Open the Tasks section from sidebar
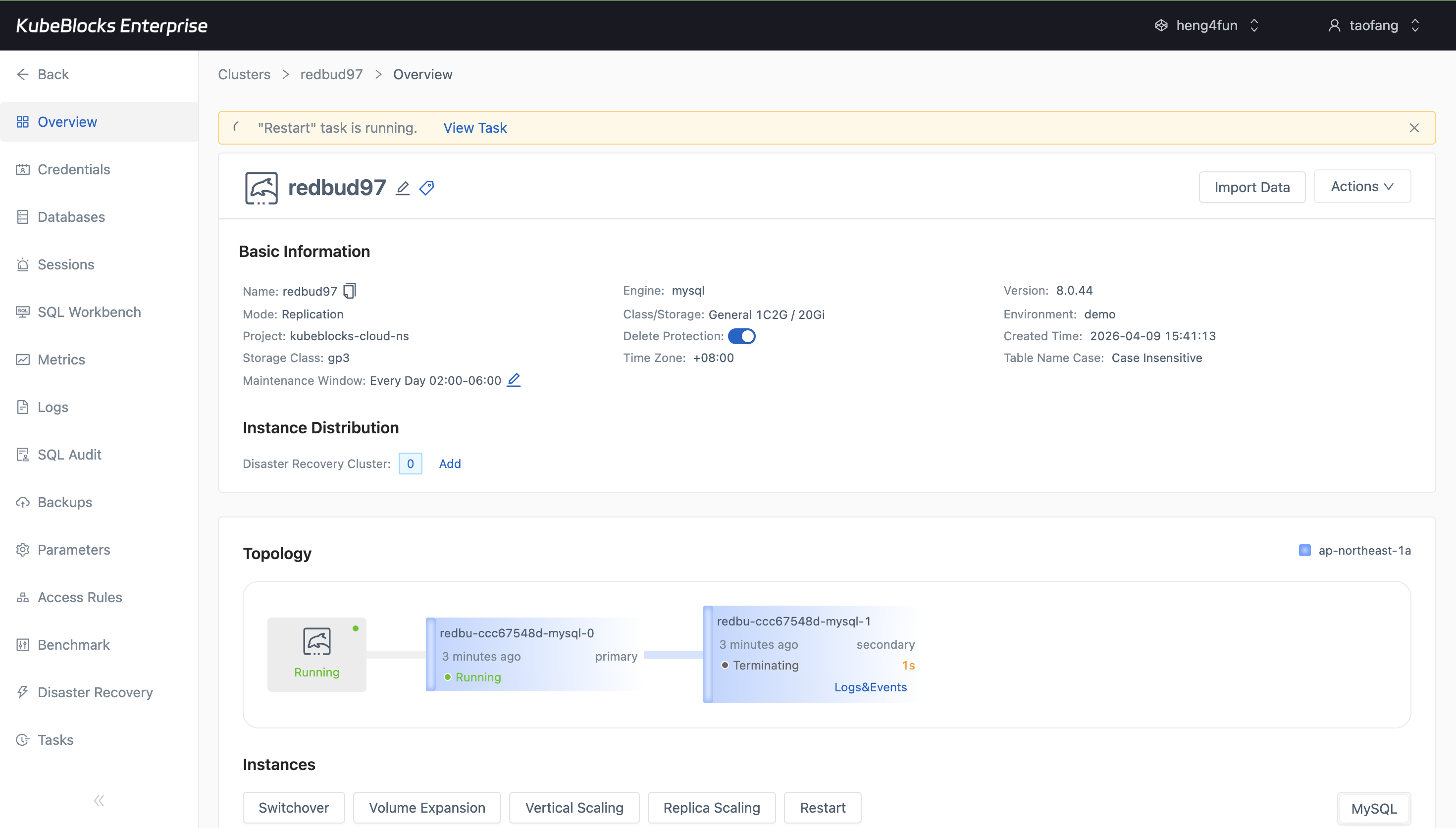This screenshot has height=828, width=1456. click(x=55, y=740)
